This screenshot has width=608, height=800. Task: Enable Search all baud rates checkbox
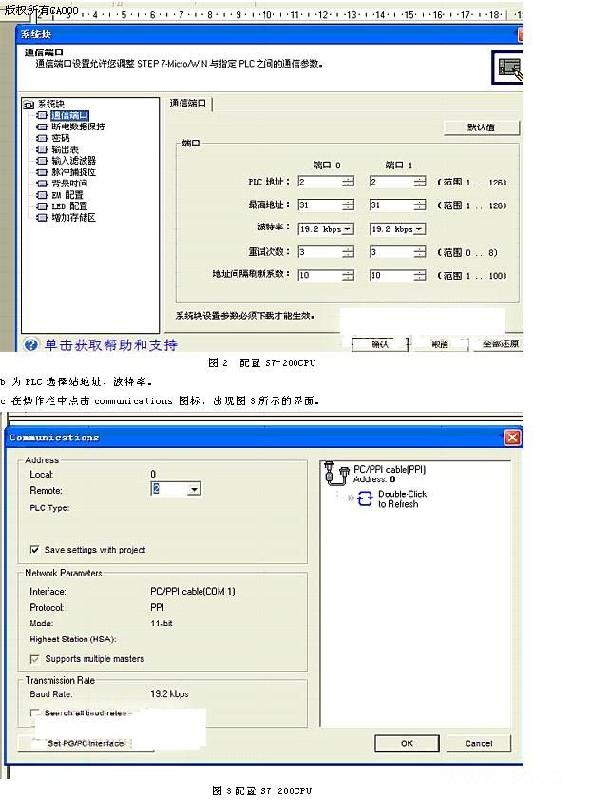click(35, 713)
